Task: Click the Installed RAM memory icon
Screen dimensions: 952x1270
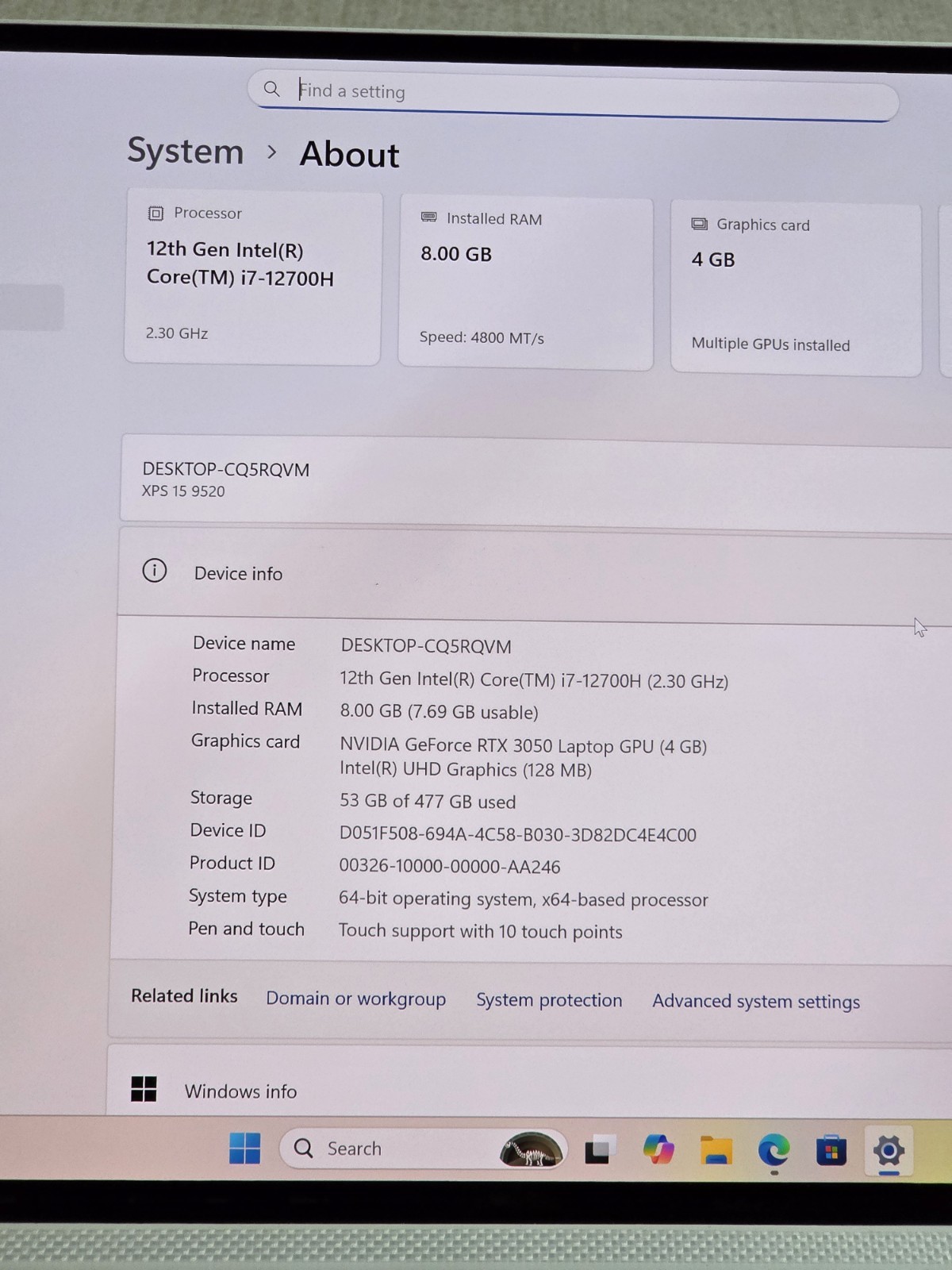Action: click(x=428, y=217)
